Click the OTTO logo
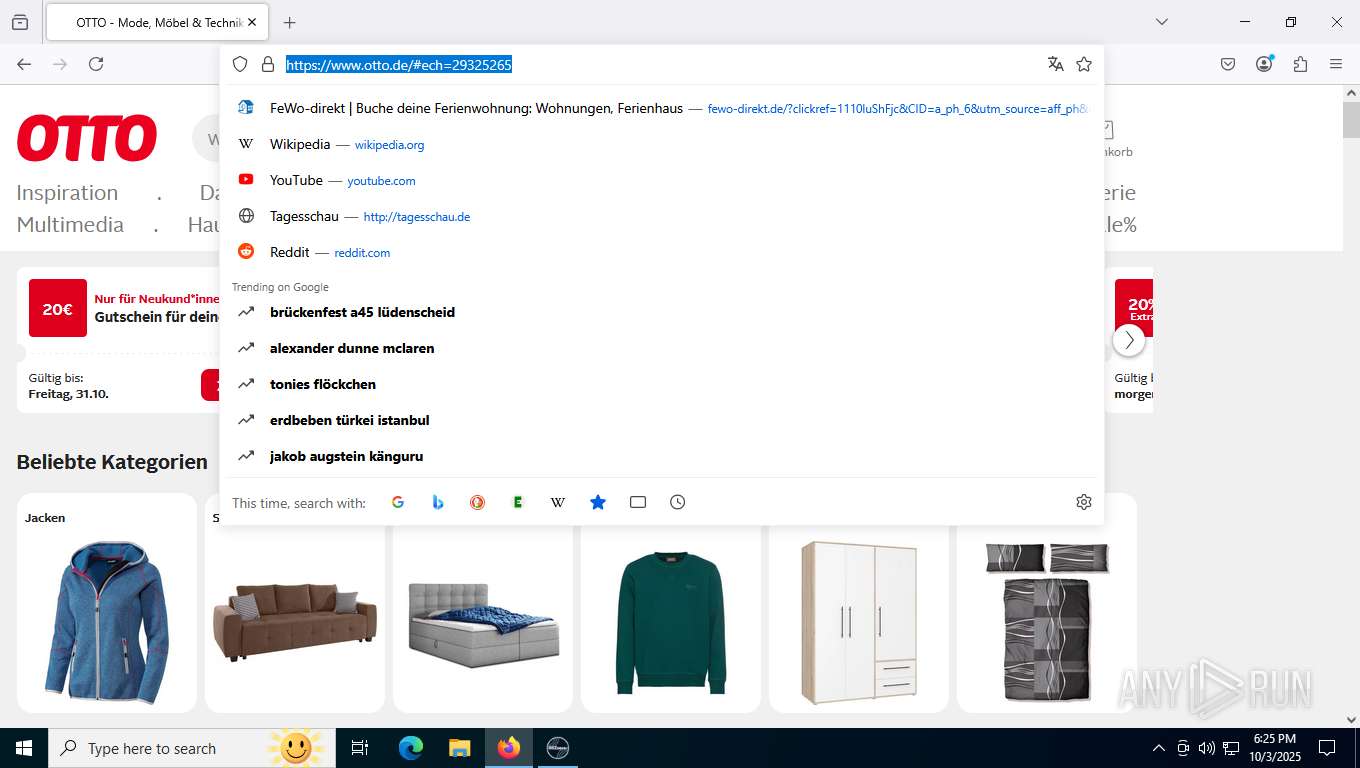Image resolution: width=1360 pixels, height=768 pixels. 87,138
